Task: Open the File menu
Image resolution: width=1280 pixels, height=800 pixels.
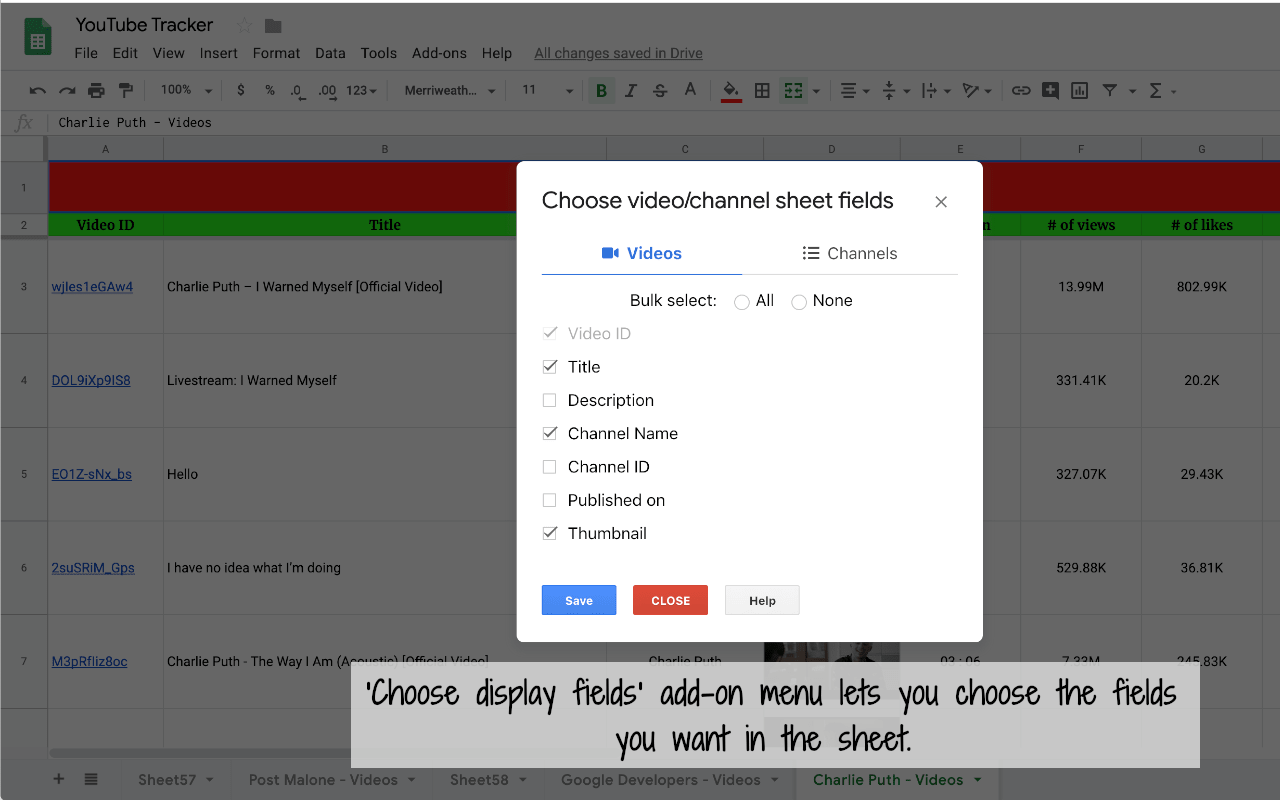Action: pyautogui.click(x=86, y=53)
